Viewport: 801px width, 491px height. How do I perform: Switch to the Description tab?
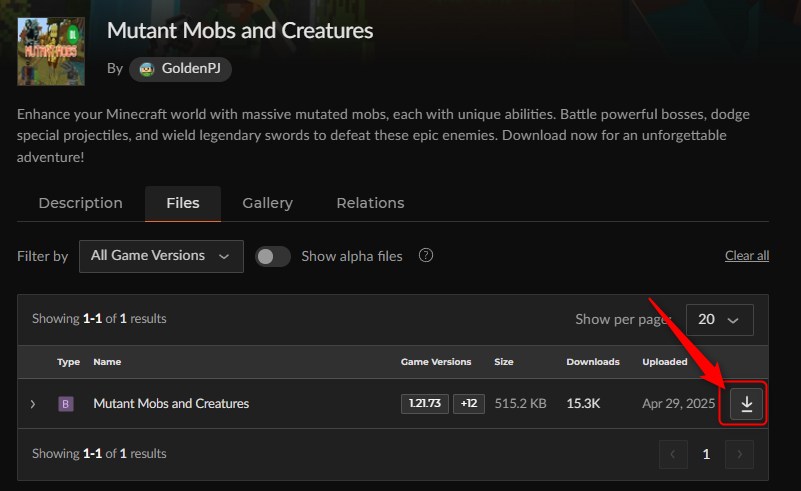point(81,203)
